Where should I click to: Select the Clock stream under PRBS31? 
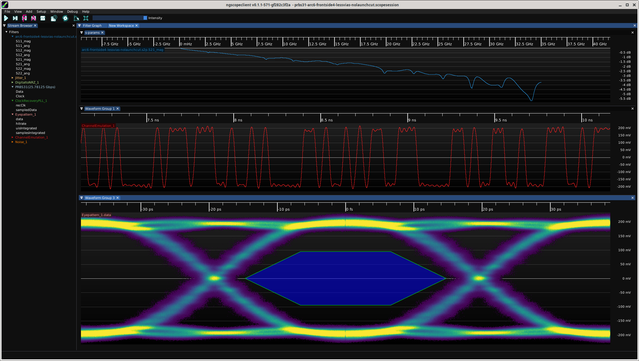pos(20,96)
